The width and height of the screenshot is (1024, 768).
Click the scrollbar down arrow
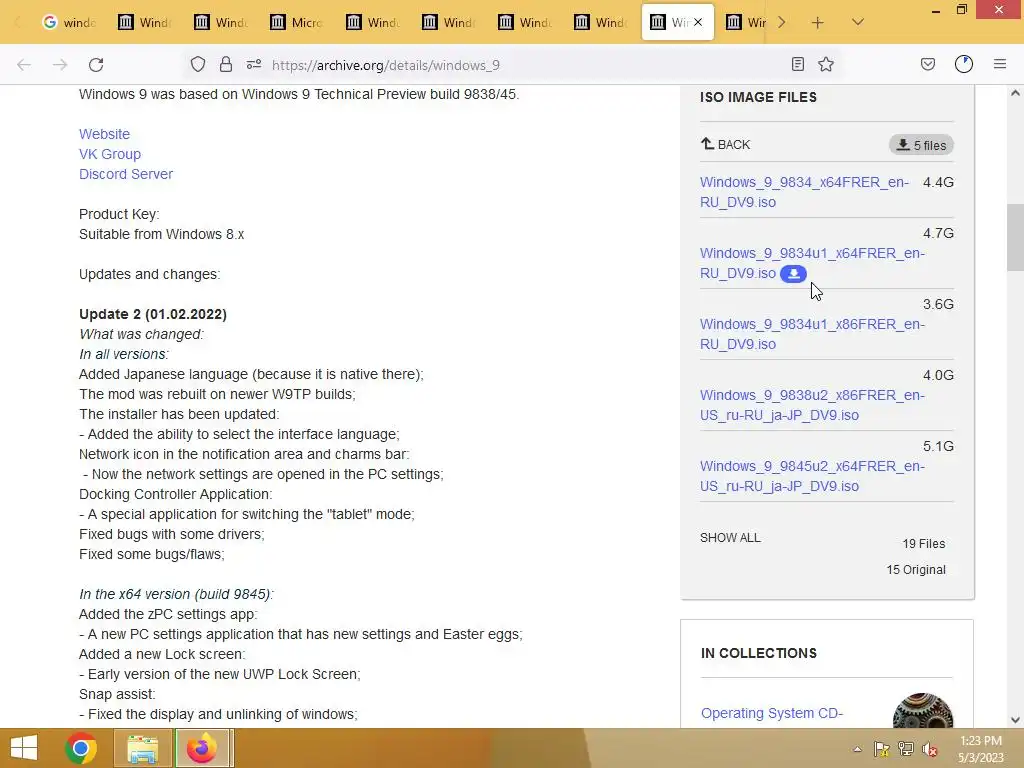pyautogui.click(x=1015, y=720)
